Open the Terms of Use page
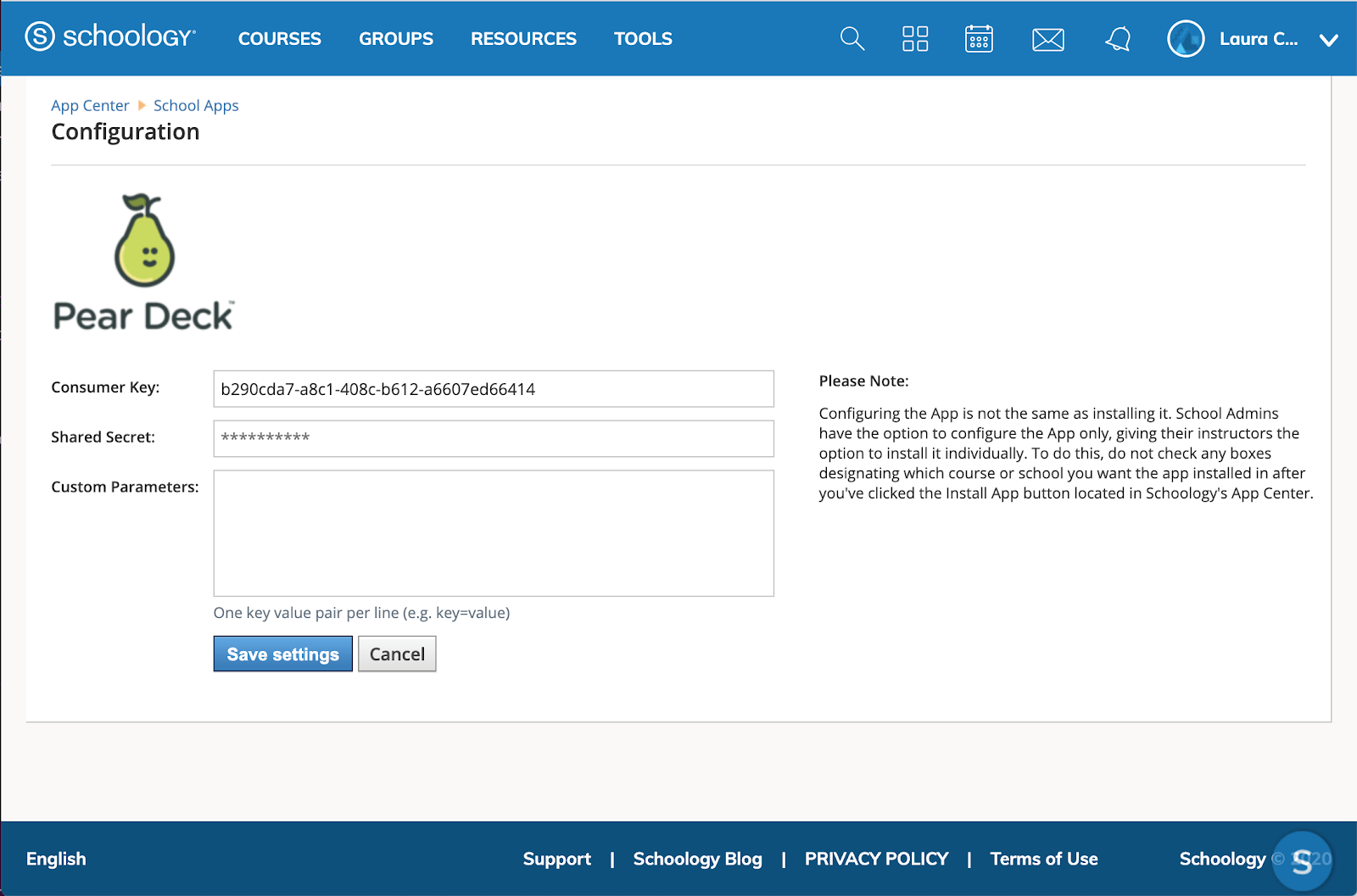 [1044, 859]
